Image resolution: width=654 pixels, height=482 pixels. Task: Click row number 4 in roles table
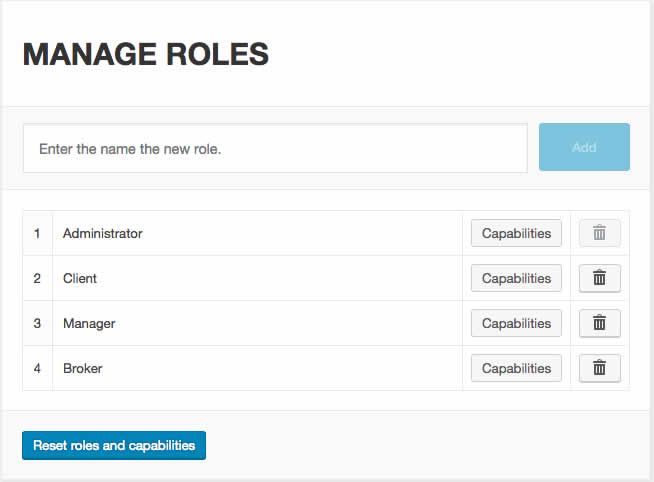[x=37, y=368]
